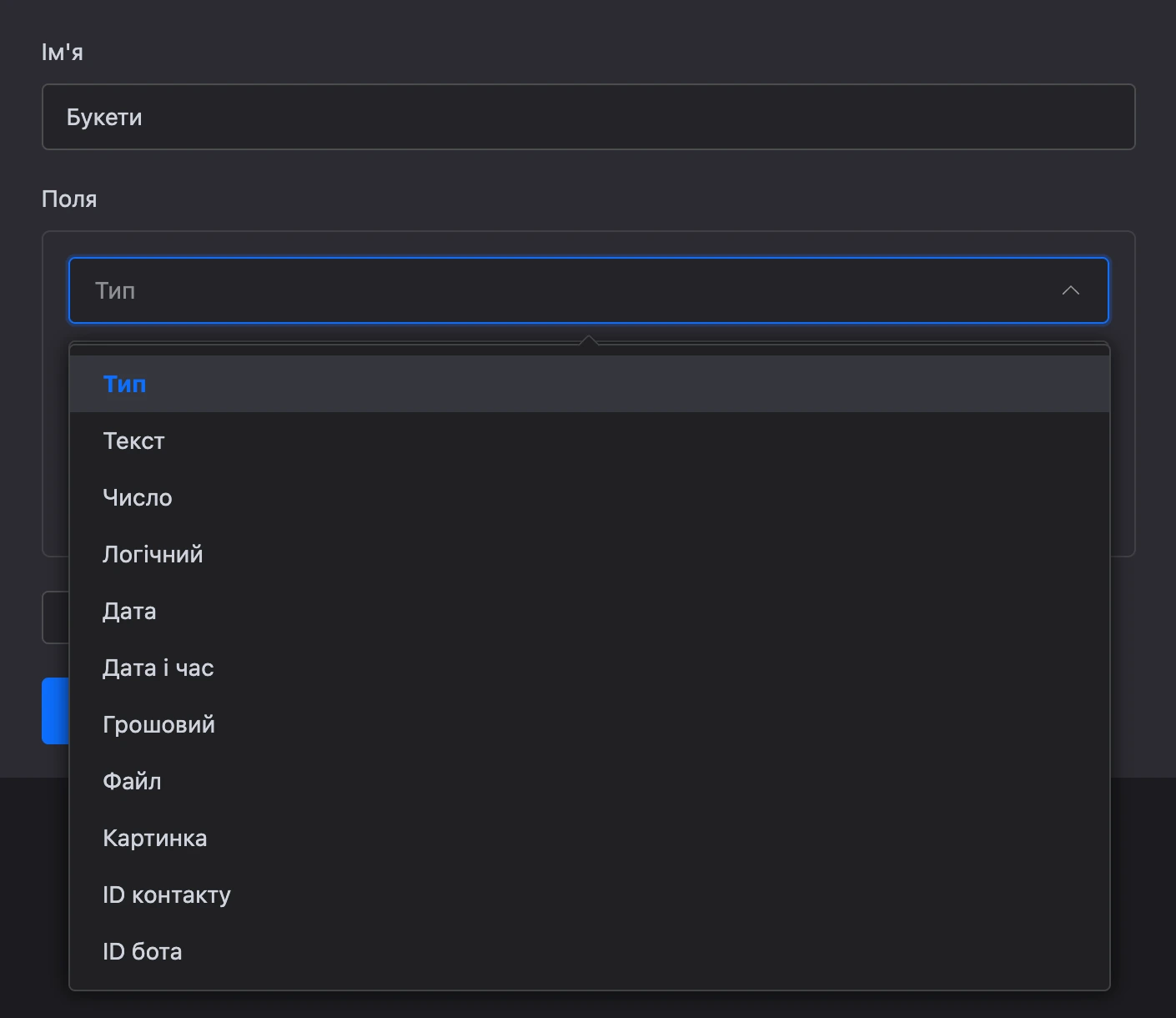Screen dimensions: 1176x1018
Task: Select the ID бота option
Action: point(590,951)
